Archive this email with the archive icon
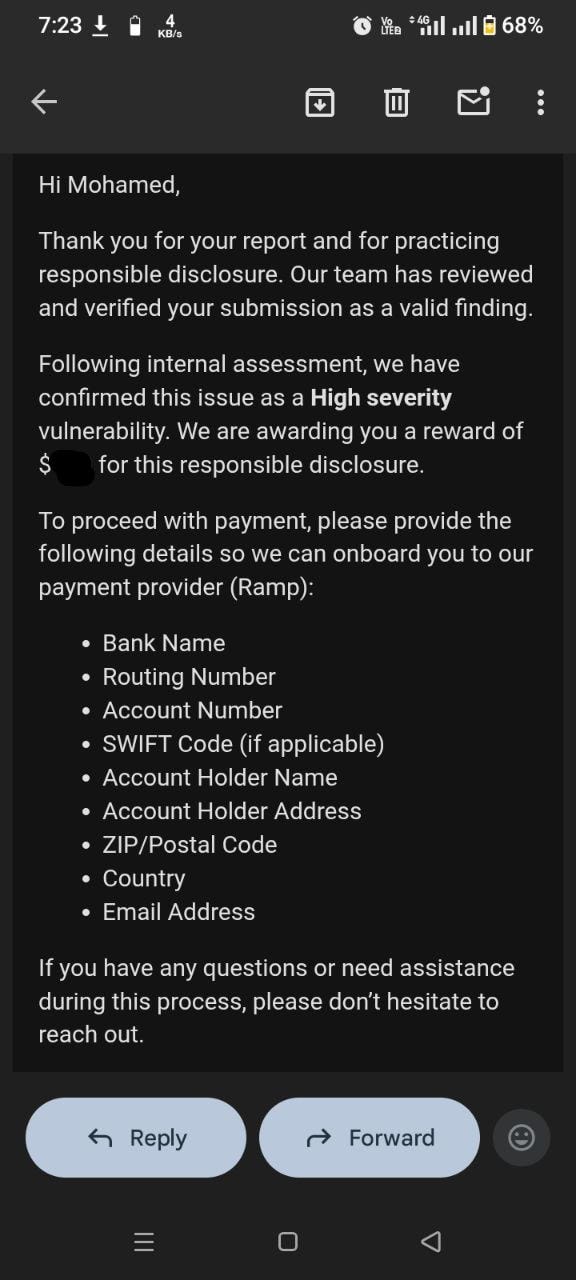 pyautogui.click(x=320, y=102)
